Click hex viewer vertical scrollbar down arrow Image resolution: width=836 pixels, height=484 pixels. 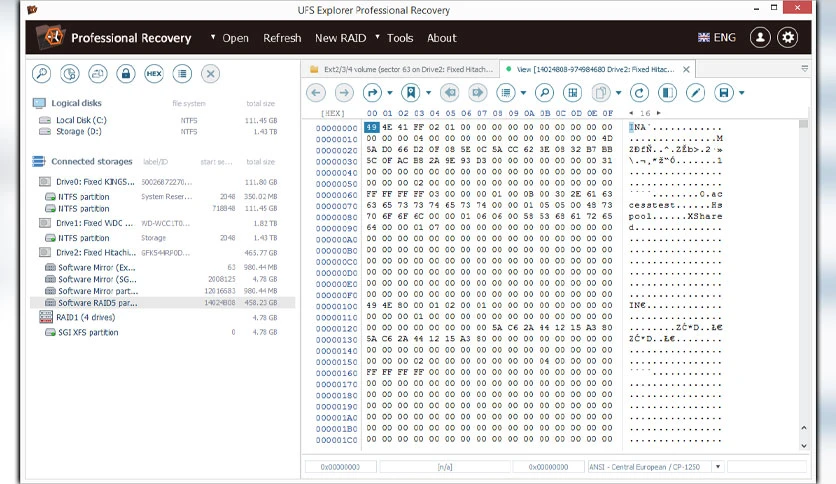pyautogui.click(x=804, y=446)
